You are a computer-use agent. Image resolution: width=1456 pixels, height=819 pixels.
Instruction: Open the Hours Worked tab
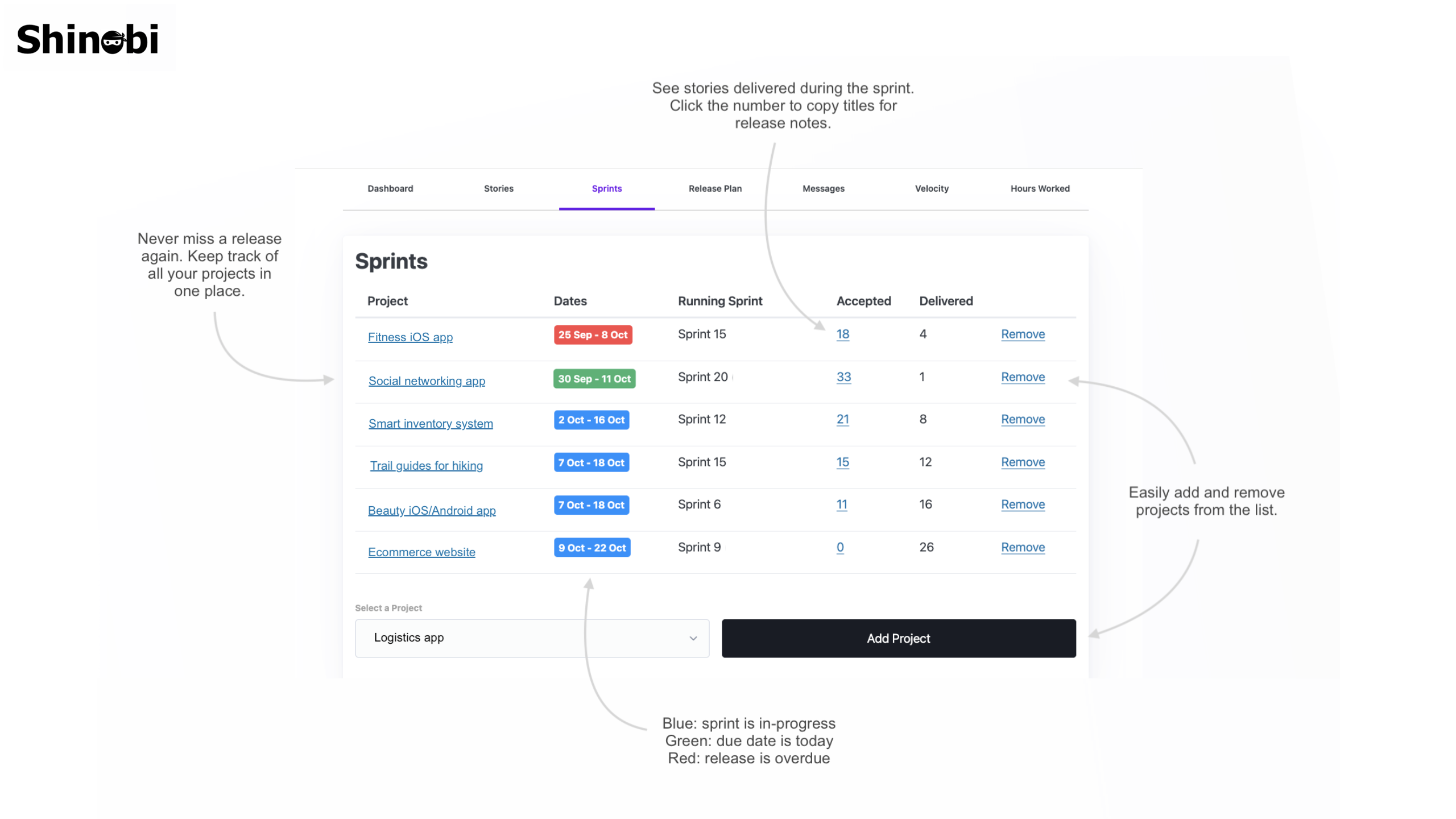click(1040, 188)
